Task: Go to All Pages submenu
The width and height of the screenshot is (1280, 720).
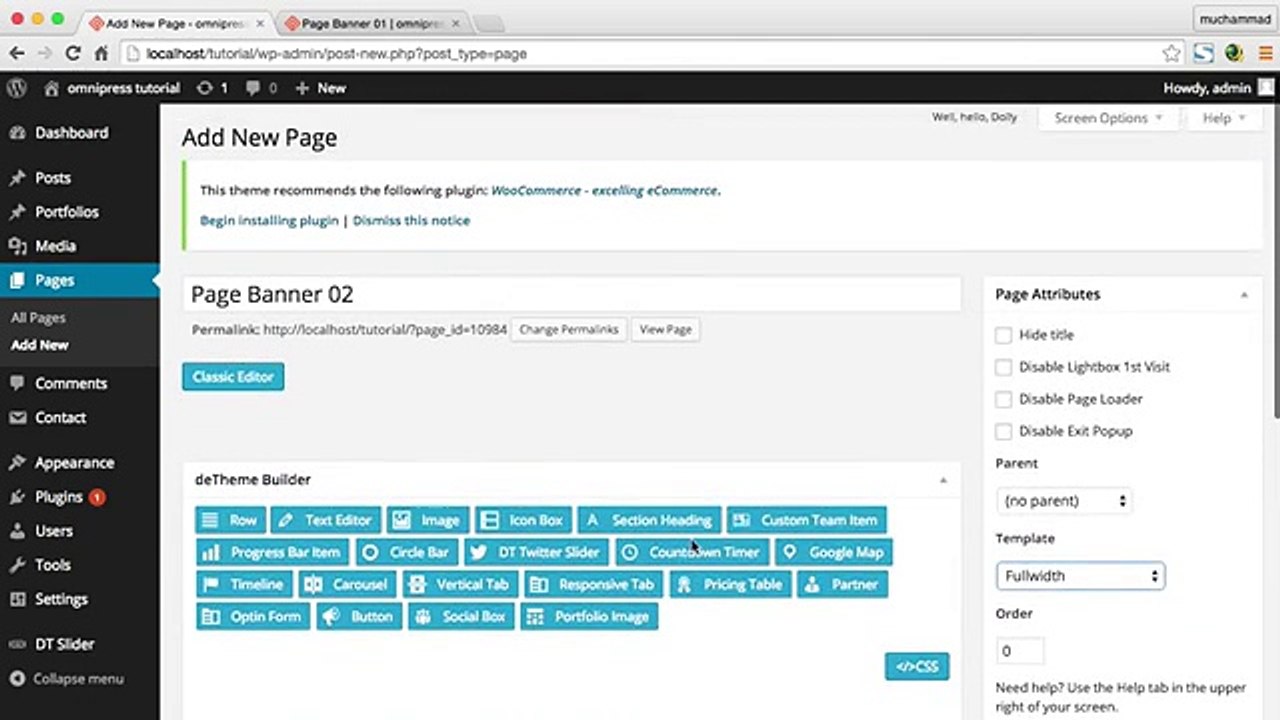Action: click(38, 318)
